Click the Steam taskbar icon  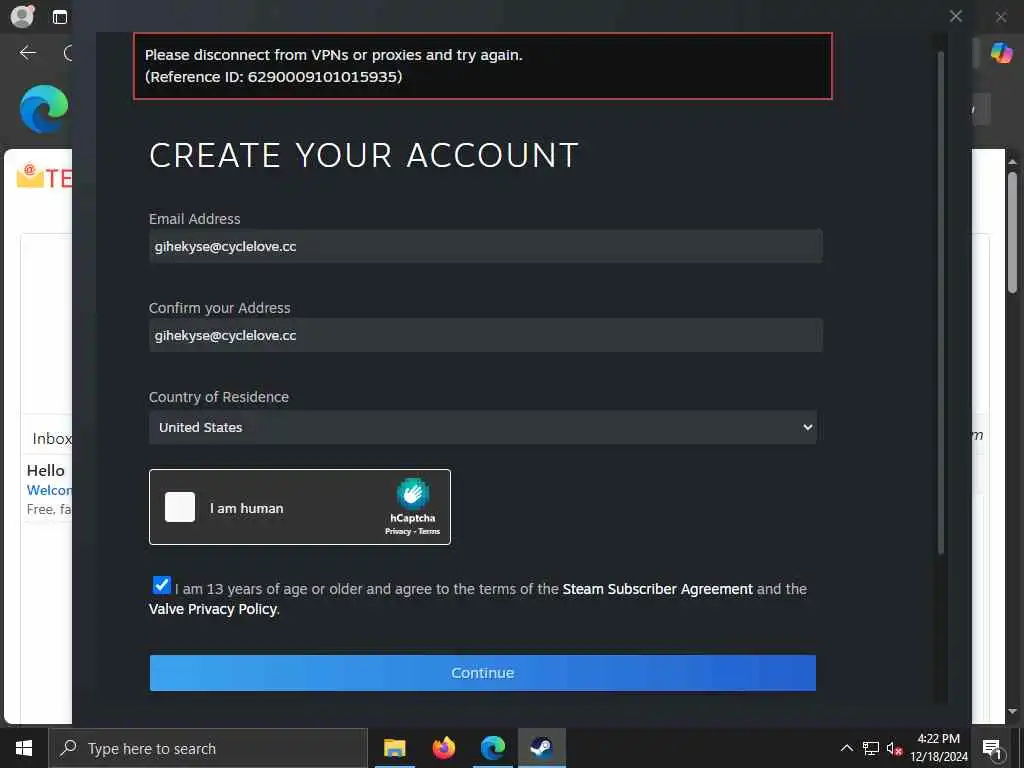(541, 748)
